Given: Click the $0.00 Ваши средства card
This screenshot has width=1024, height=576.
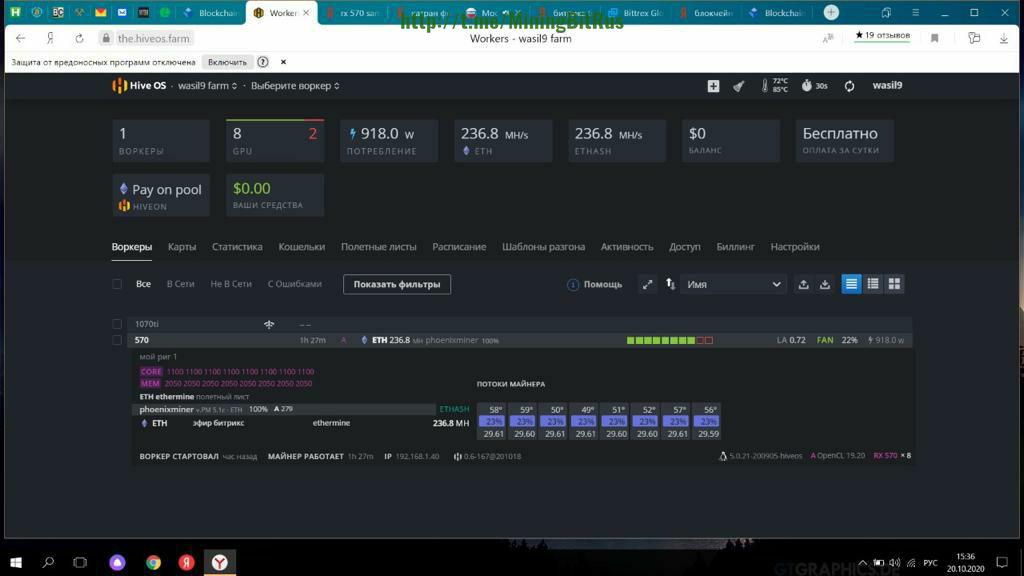Looking at the screenshot, I should click(x=275, y=195).
